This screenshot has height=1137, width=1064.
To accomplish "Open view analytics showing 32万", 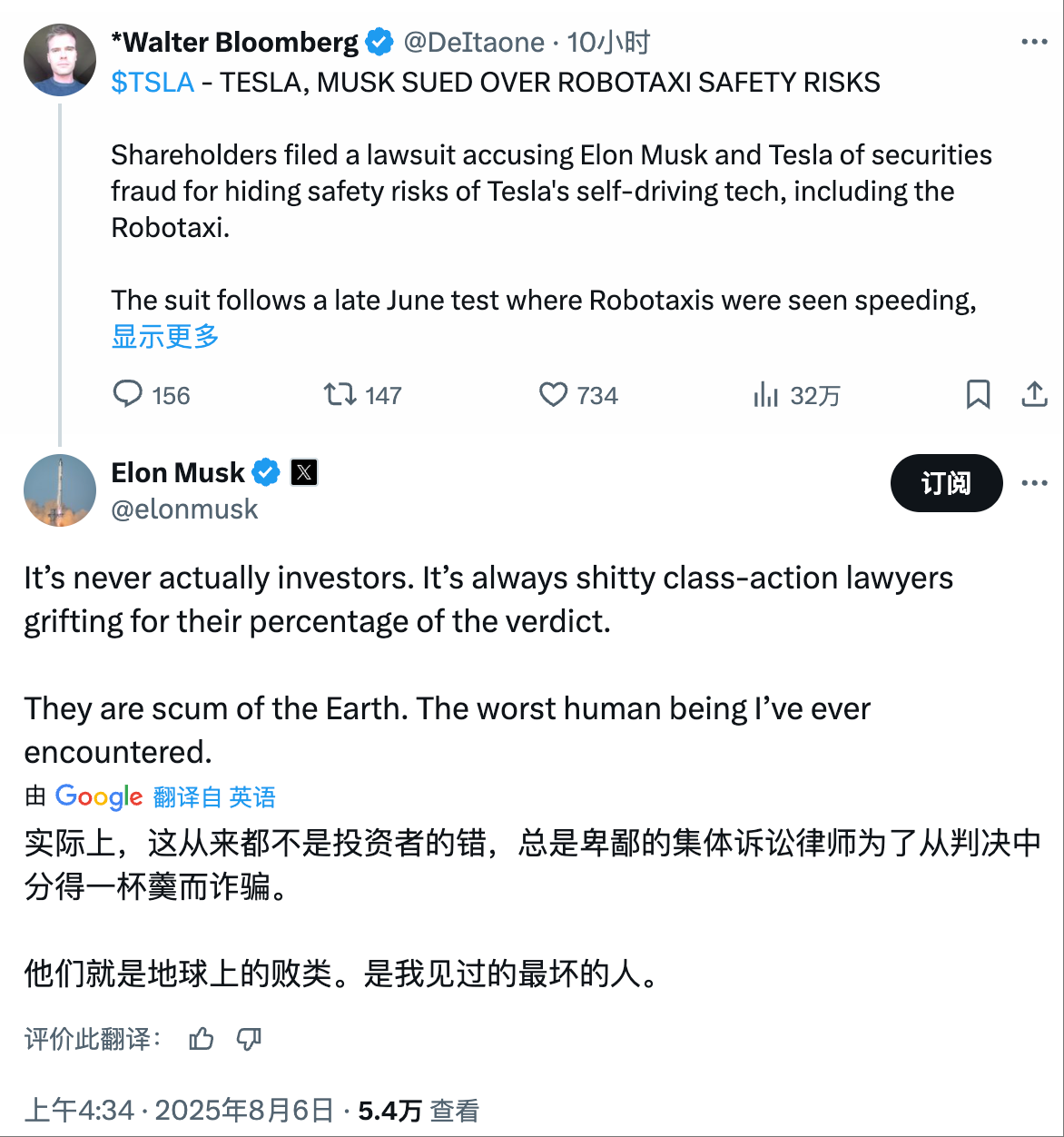I will point(766,394).
